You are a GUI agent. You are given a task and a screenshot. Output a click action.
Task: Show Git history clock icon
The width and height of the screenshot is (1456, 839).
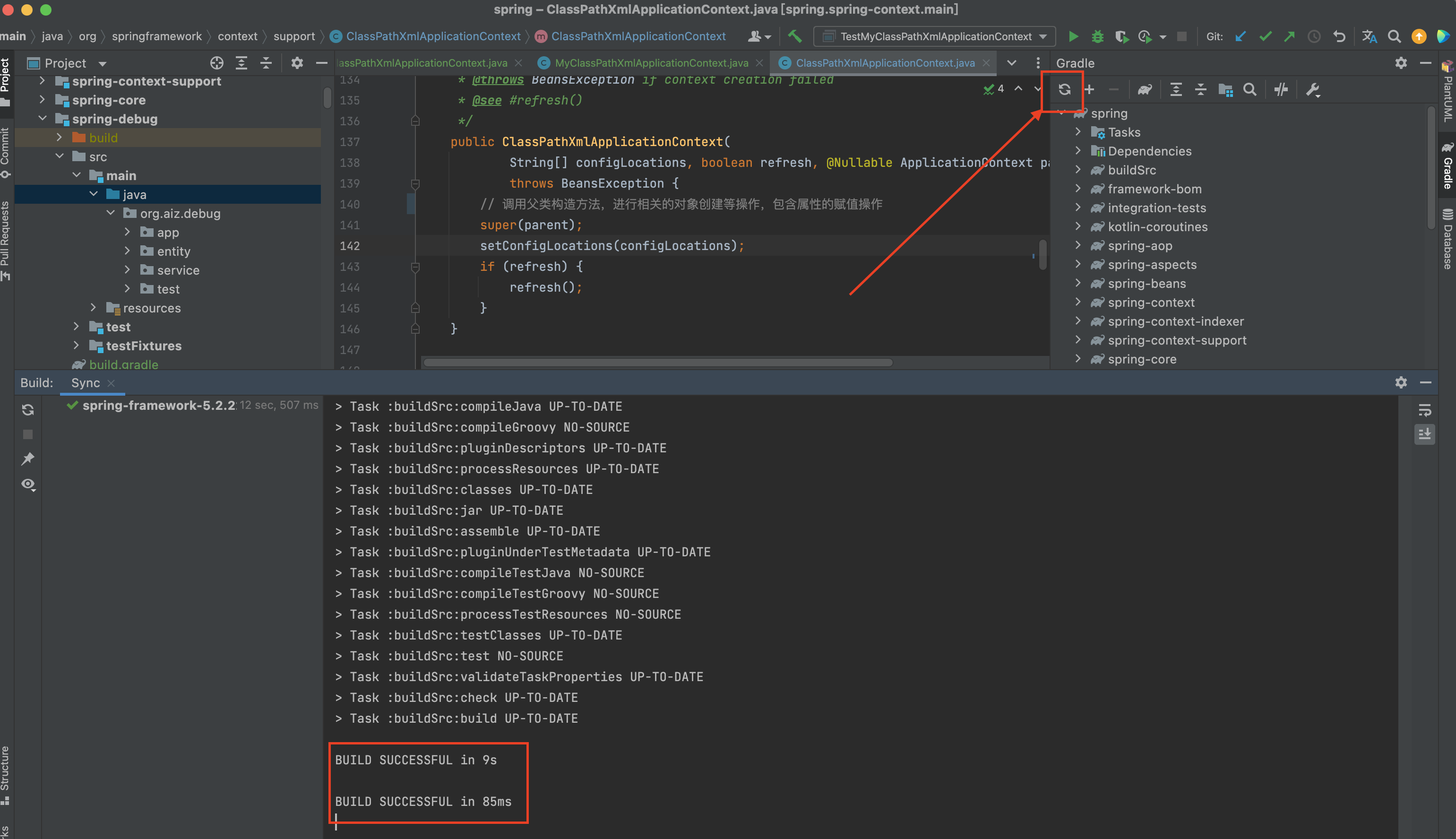click(1314, 36)
